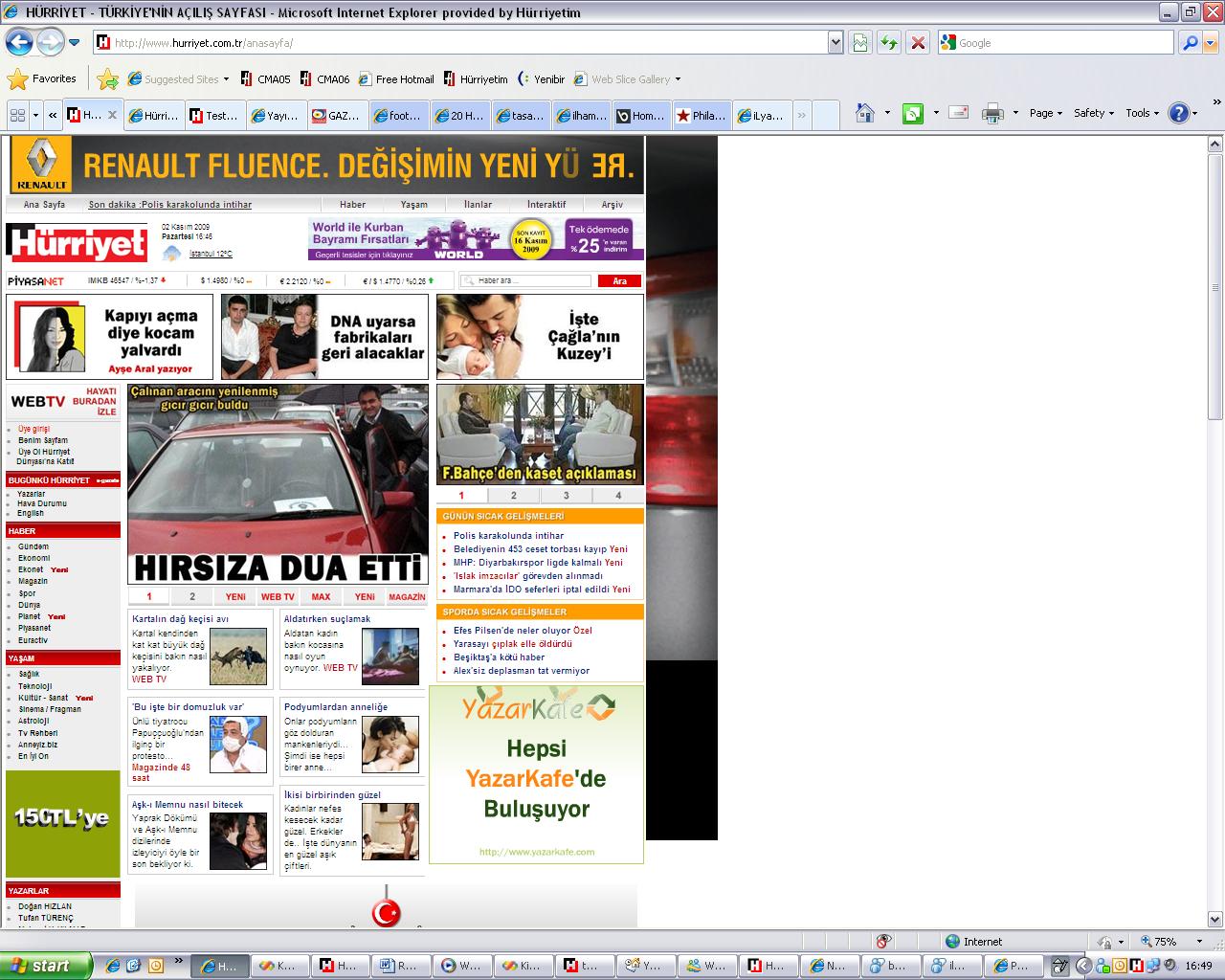Switch to the Phila... browser tab
Viewport: 1225px width, 980px height.
click(702, 116)
